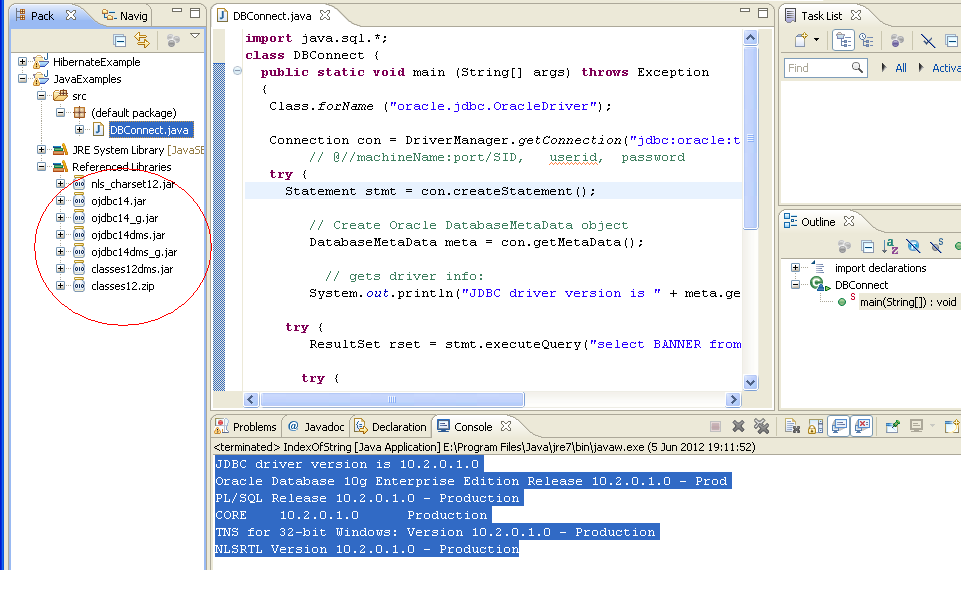Toggle Hide Fields in Outline
Image resolution: width=962 pixels, height=614 pixels.
913,246
